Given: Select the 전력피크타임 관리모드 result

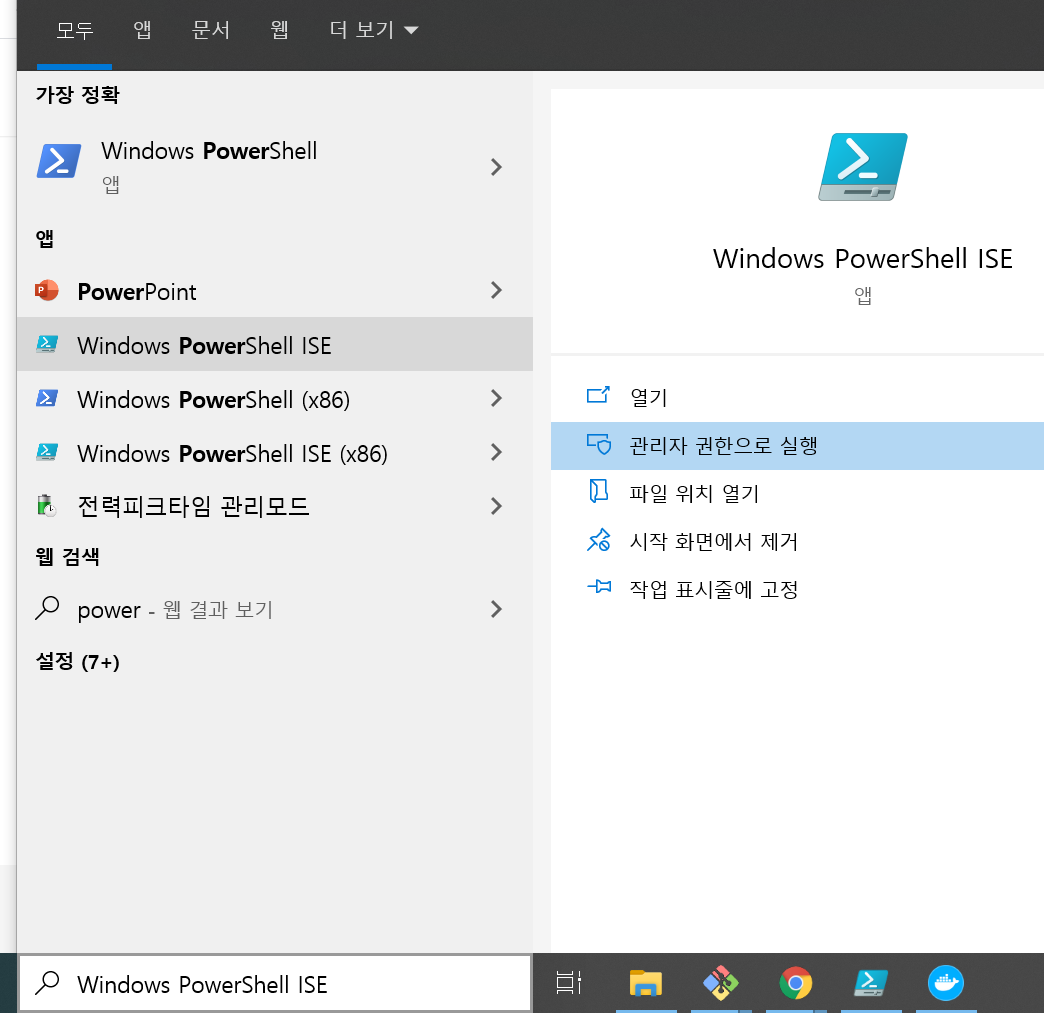Looking at the screenshot, I should pos(275,506).
